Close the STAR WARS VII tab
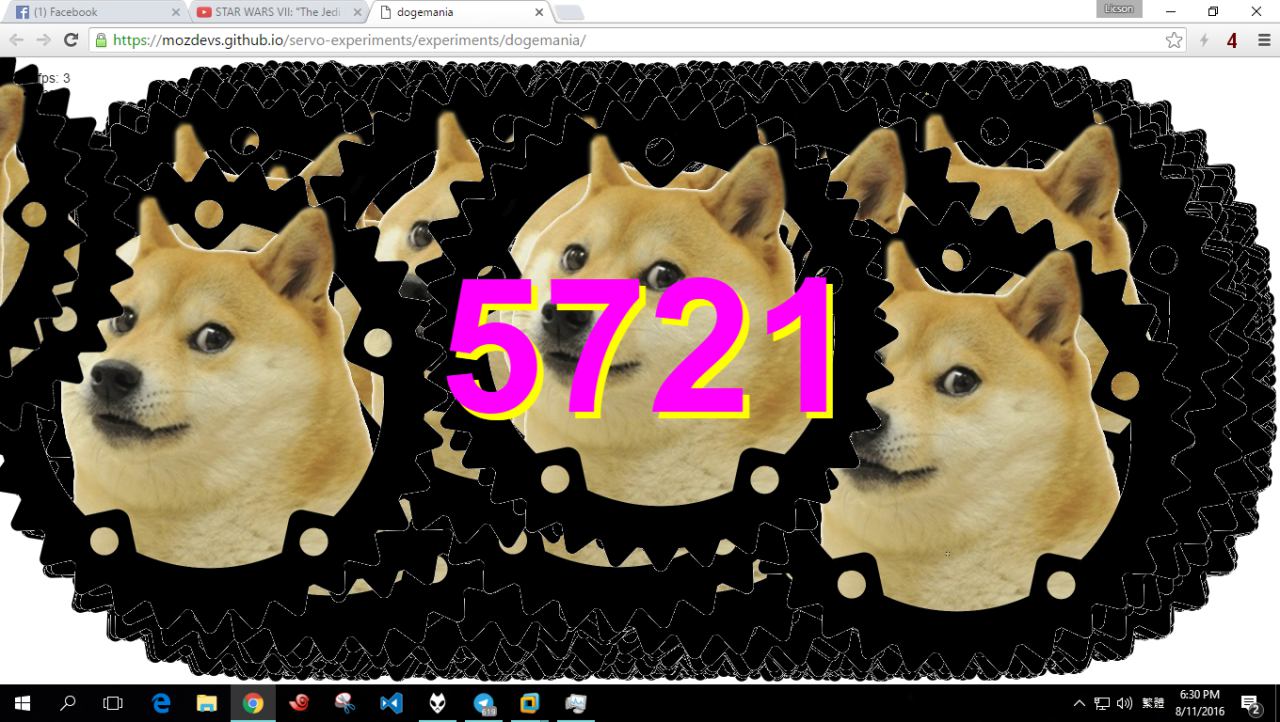The height and width of the screenshot is (722, 1280). pyautogui.click(x=357, y=12)
